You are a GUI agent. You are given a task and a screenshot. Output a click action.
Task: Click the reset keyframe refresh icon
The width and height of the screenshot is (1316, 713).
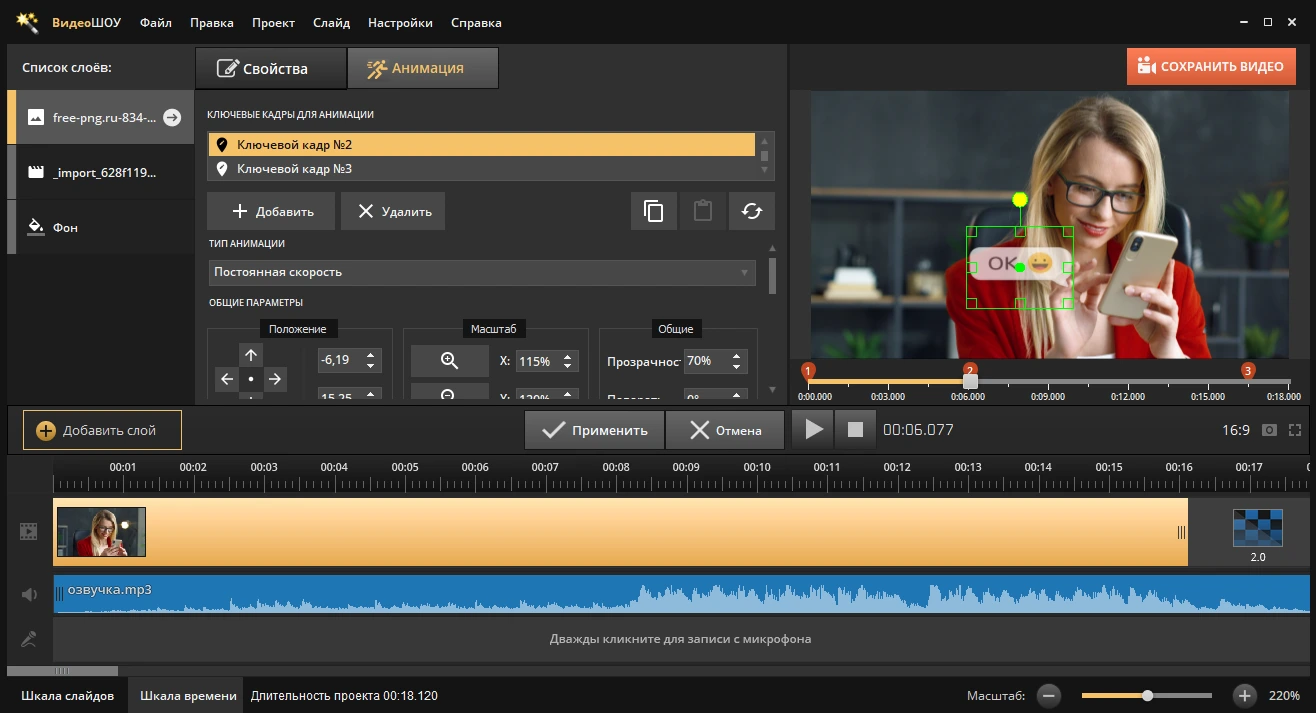(752, 211)
